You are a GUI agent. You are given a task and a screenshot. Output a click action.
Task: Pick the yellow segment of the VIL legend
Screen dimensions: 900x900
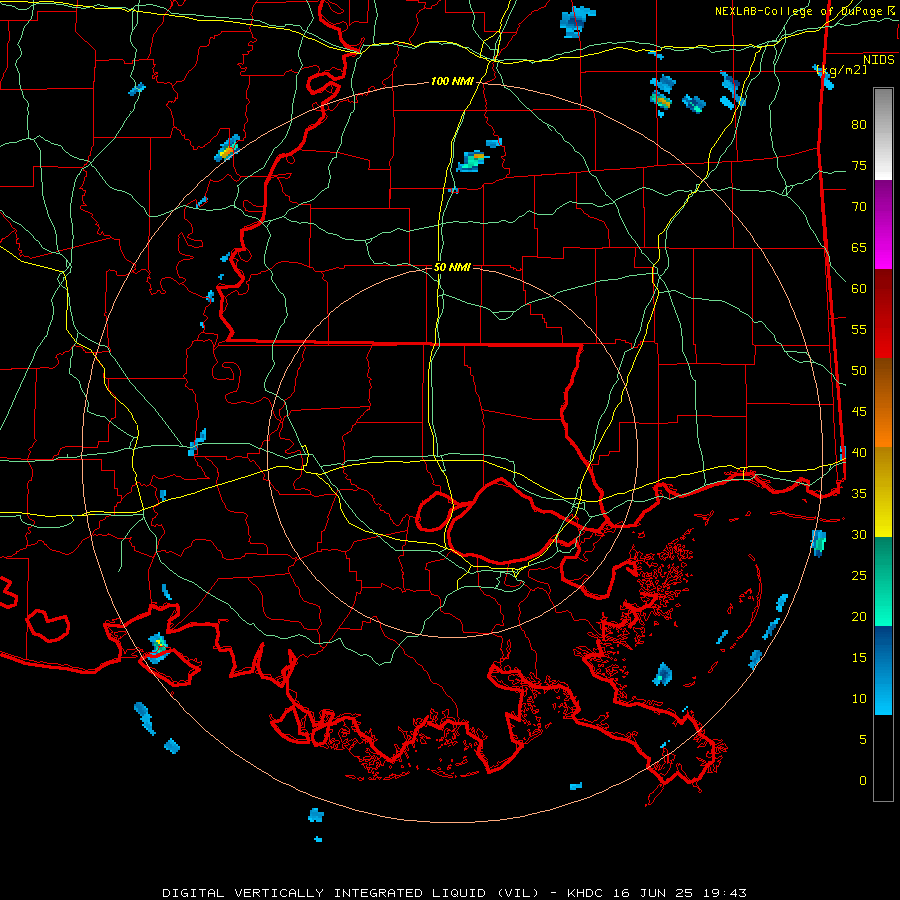coord(883,492)
